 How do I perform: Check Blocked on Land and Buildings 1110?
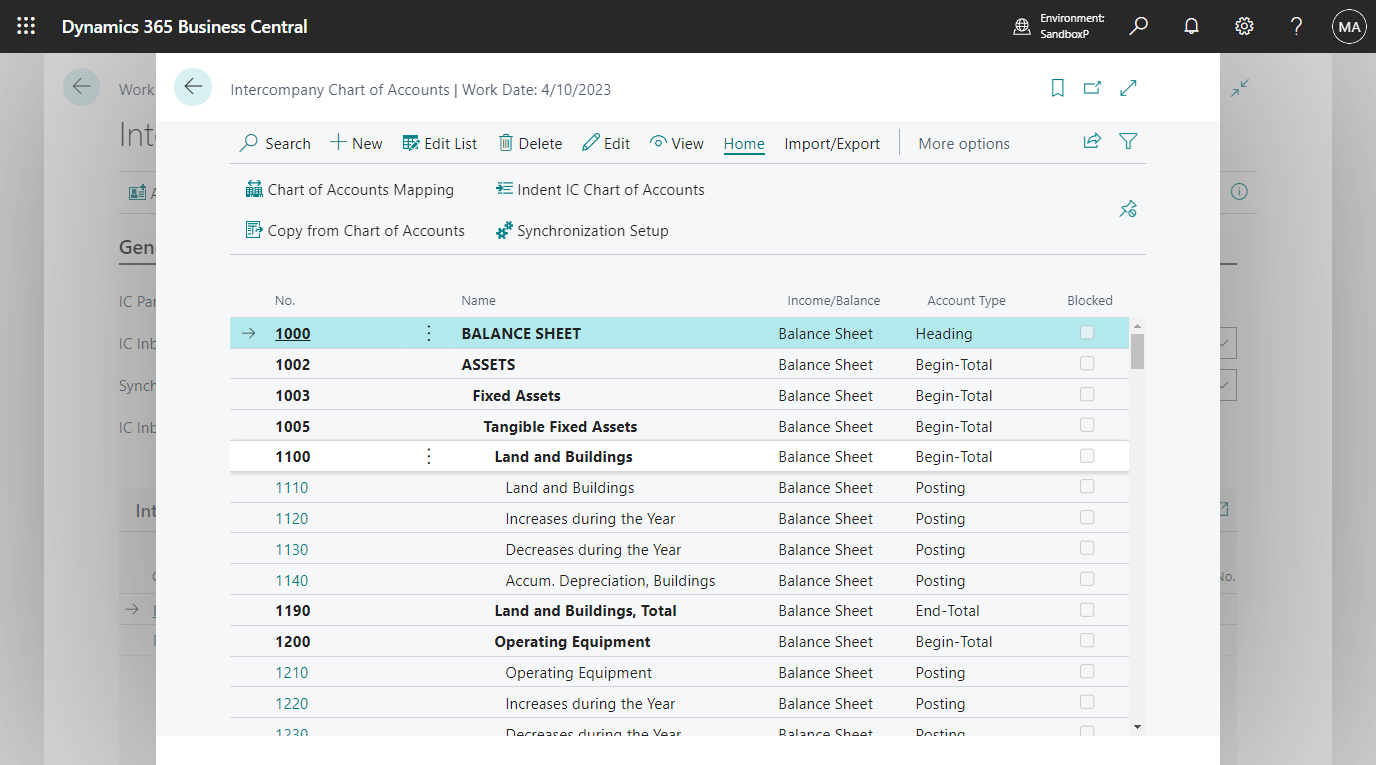coord(1087,487)
